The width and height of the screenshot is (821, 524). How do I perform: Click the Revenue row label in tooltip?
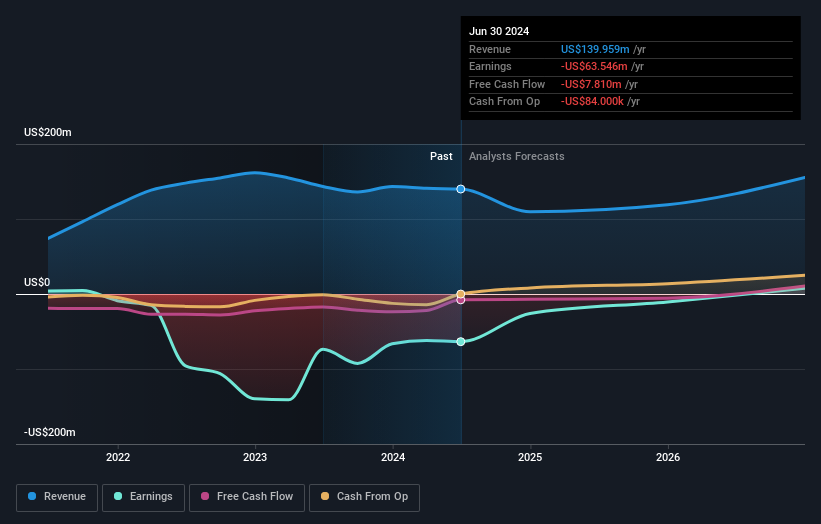pyautogui.click(x=490, y=49)
